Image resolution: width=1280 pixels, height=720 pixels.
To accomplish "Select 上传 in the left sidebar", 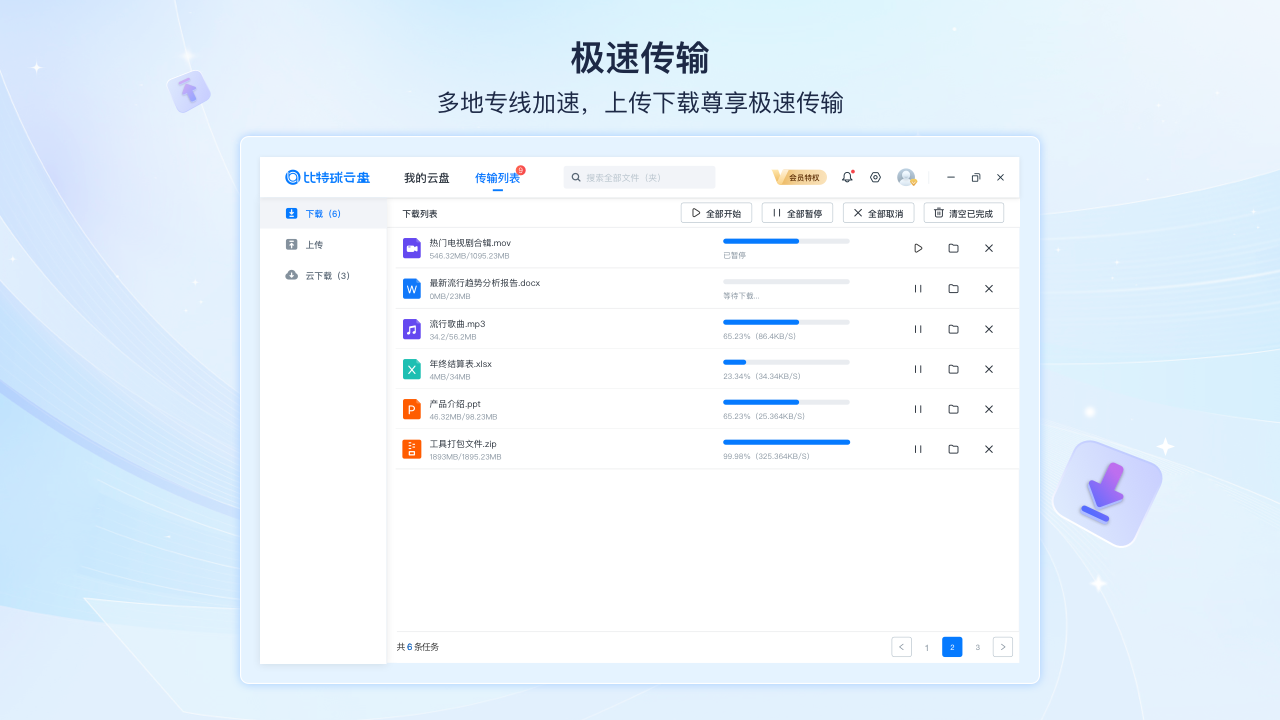I will (316, 244).
